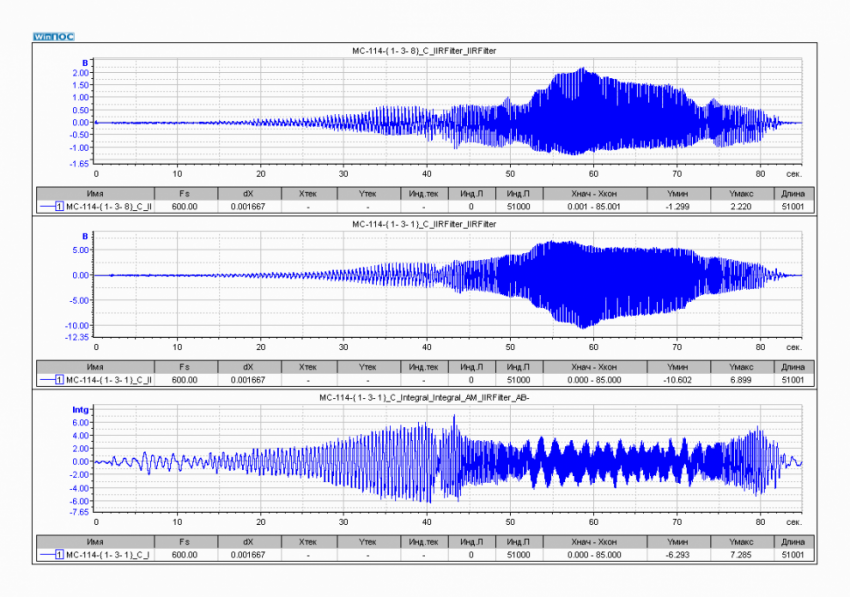Click the -12.35 Y-axis minimum label
This screenshot has height=597, width=850.
(x=77, y=336)
